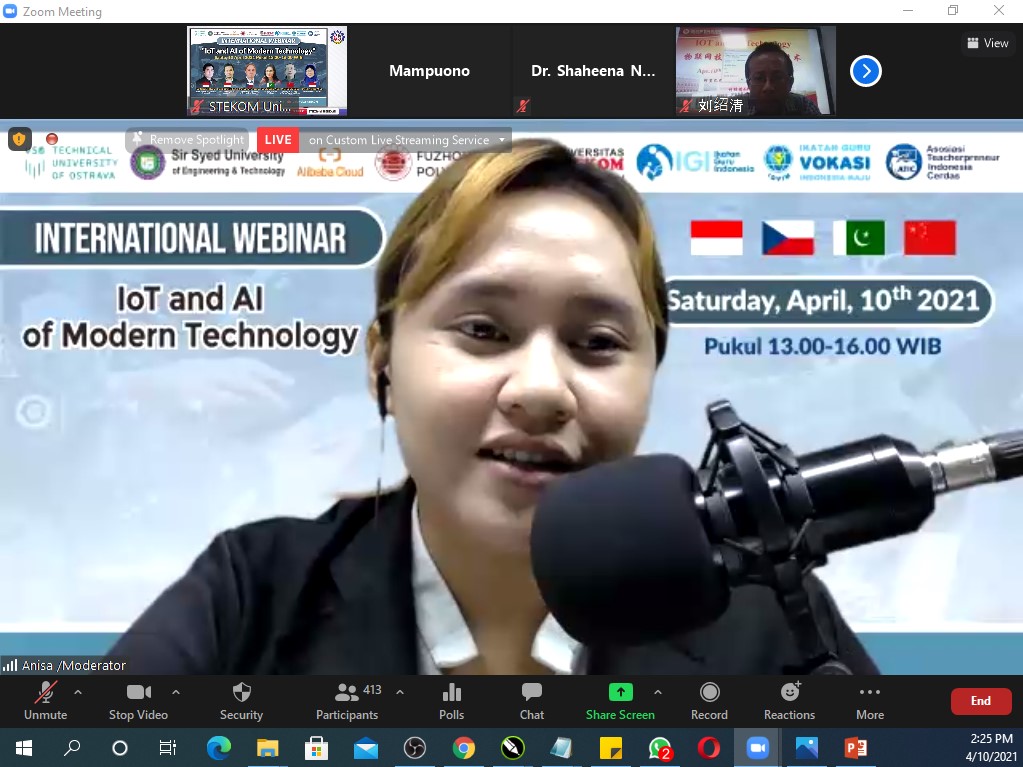The height and width of the screenshot is (767, 1023).
Task: Toggle meeting Record
Action: [709, 701]
